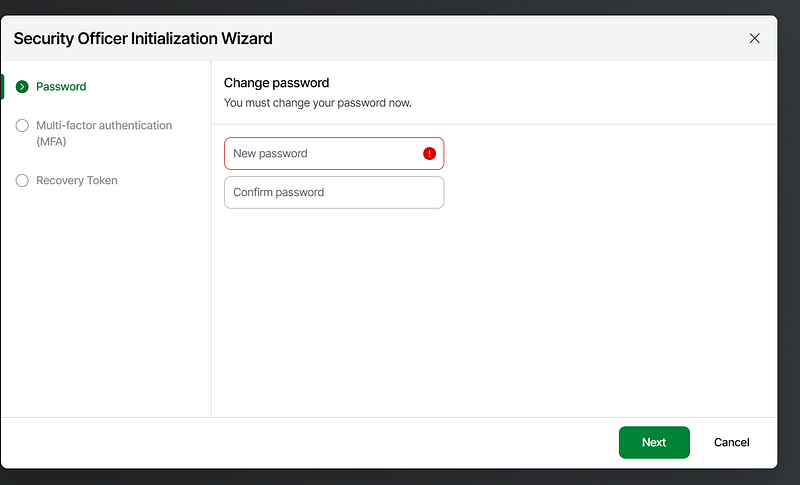Click the Change password heading
Image resolution: width=800 pixels, height=485 pixels.
(276, 83)
